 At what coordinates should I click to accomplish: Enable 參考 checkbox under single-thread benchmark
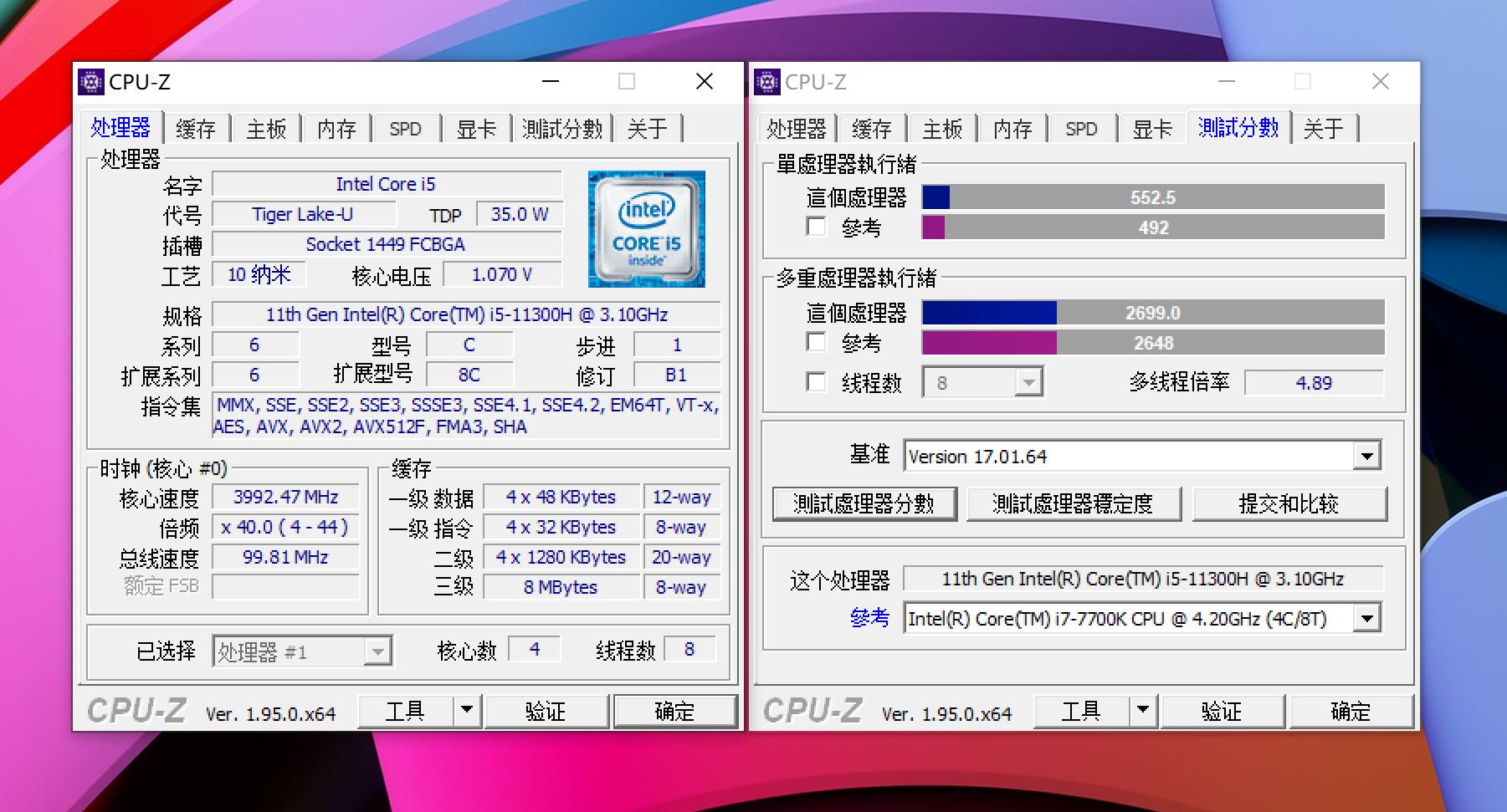[816, 227]
